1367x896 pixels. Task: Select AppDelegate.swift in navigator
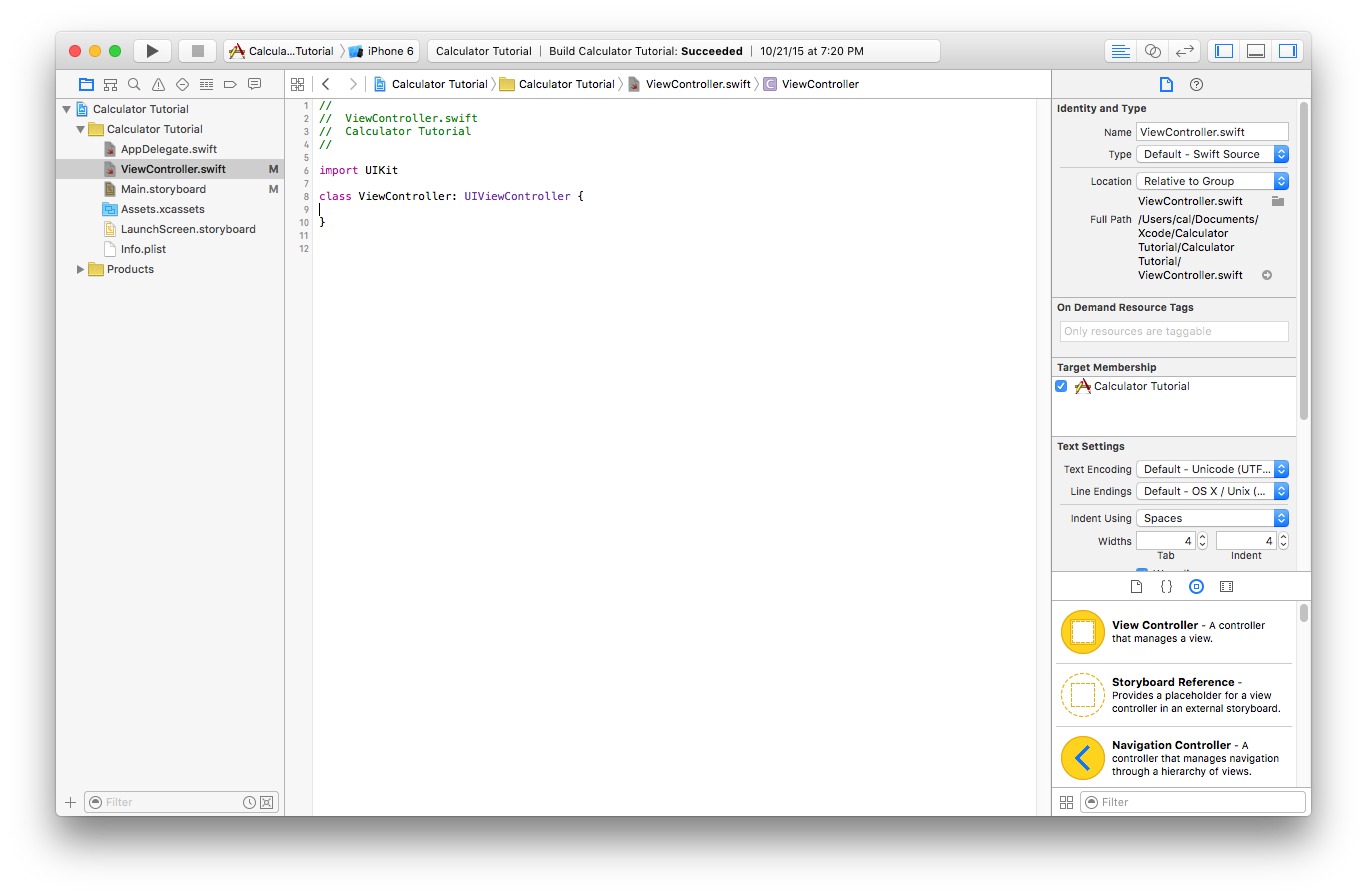point(170,149)
